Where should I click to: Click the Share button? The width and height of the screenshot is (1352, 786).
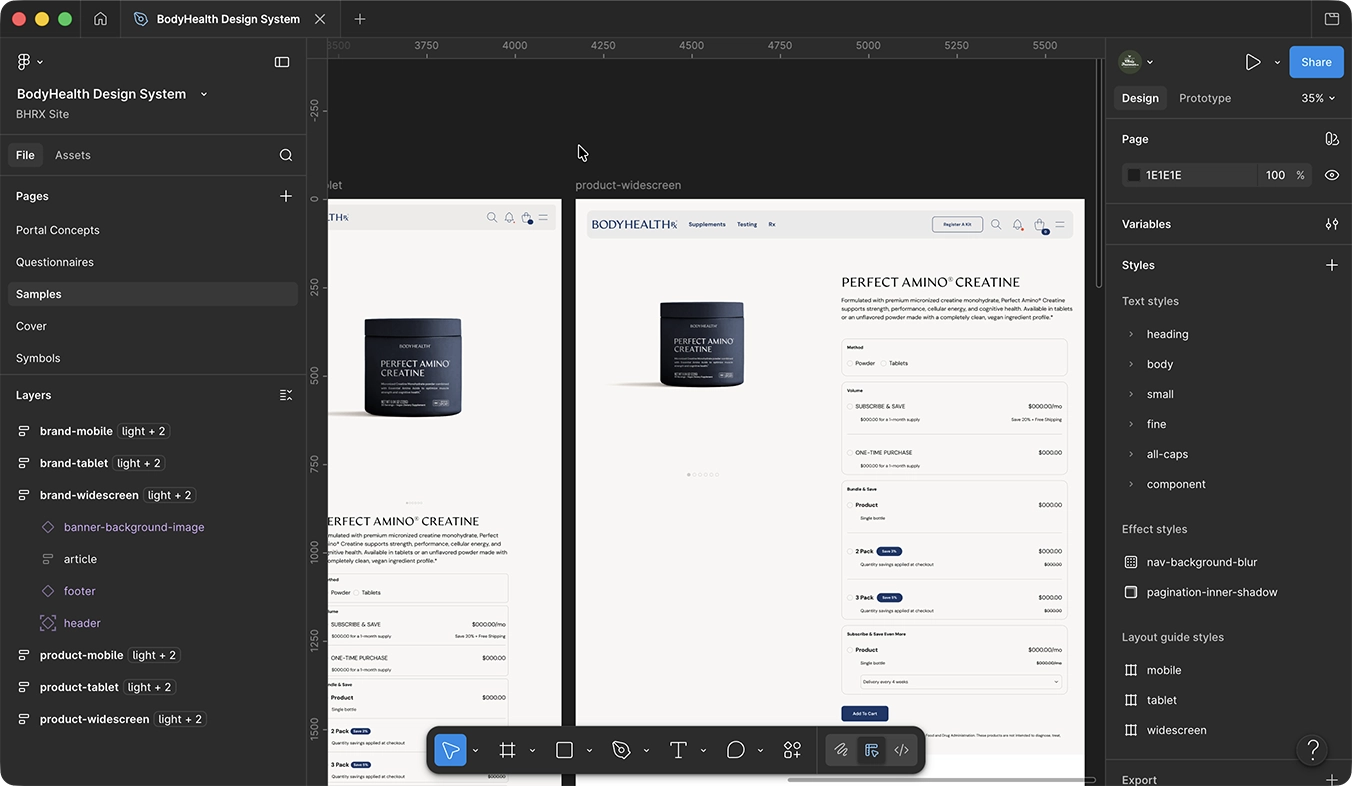tap(1316, 62)
